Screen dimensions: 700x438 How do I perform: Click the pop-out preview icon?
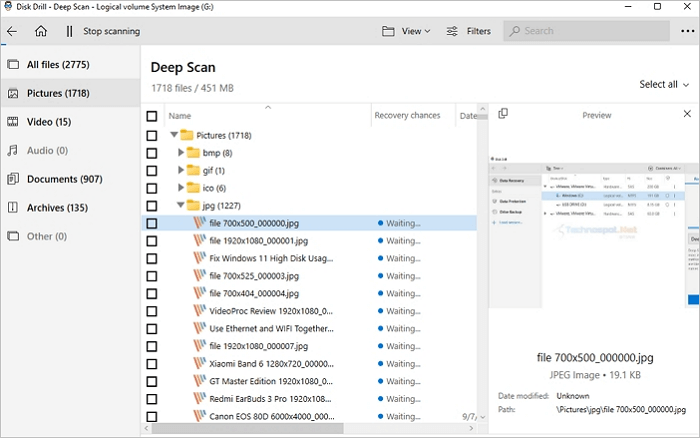pos(503,114)
